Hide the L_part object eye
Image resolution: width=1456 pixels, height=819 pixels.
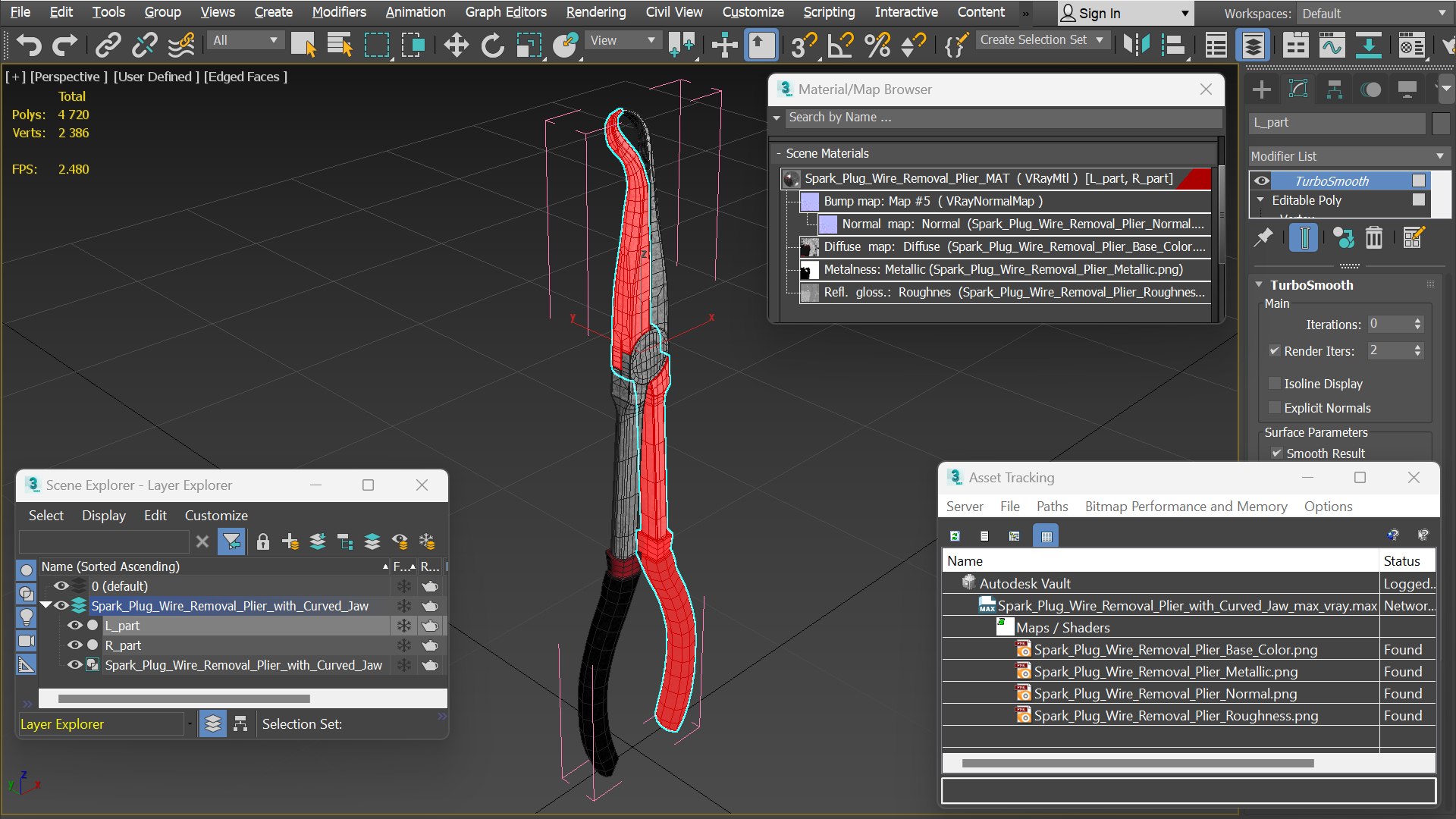(74, 626)
